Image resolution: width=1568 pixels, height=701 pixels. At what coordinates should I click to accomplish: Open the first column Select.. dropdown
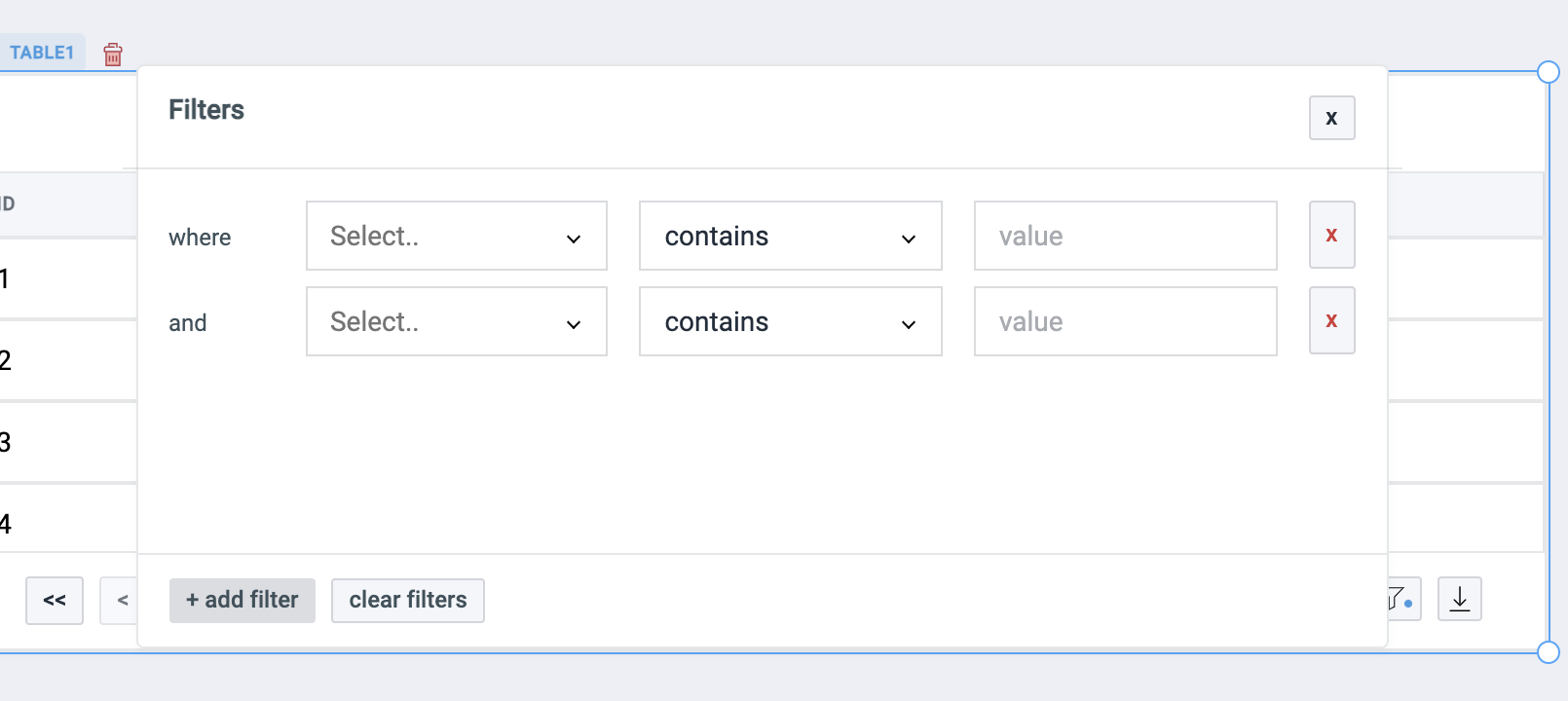[x=456, y=235]
